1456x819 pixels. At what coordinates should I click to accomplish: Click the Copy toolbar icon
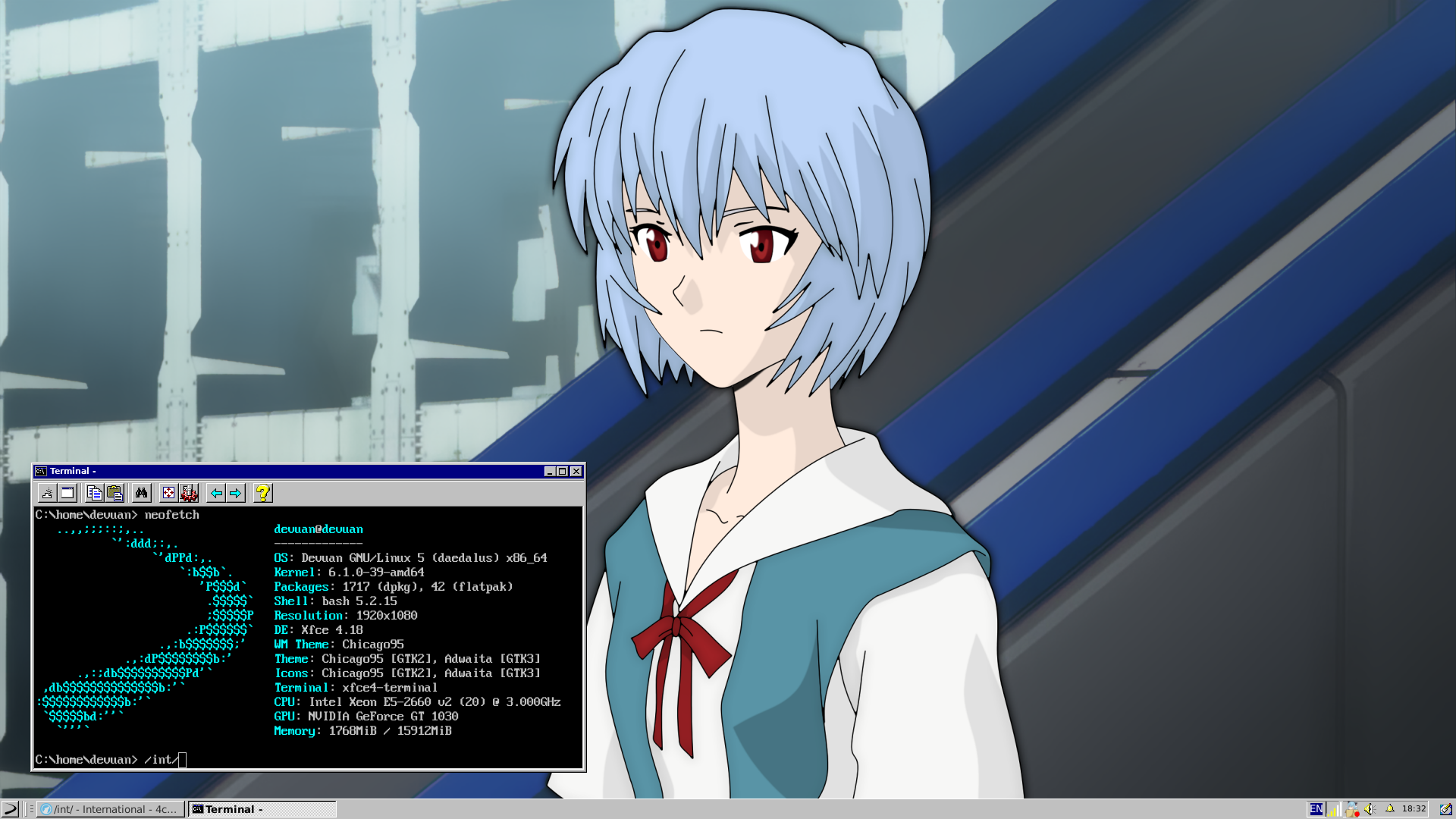pos(95,493)
